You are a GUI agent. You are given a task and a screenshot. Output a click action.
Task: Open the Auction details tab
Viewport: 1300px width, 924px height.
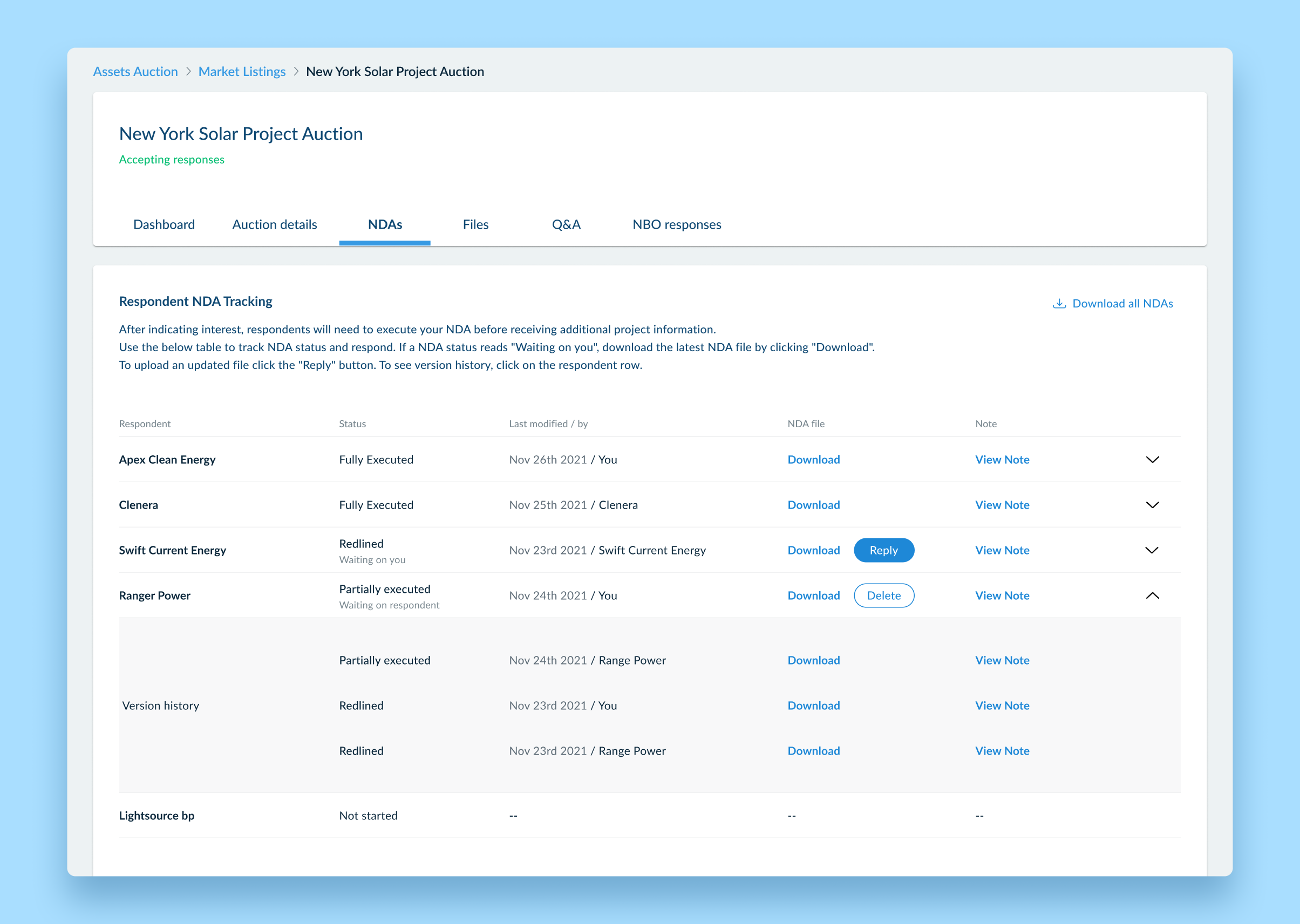click(x=274, y=225)
